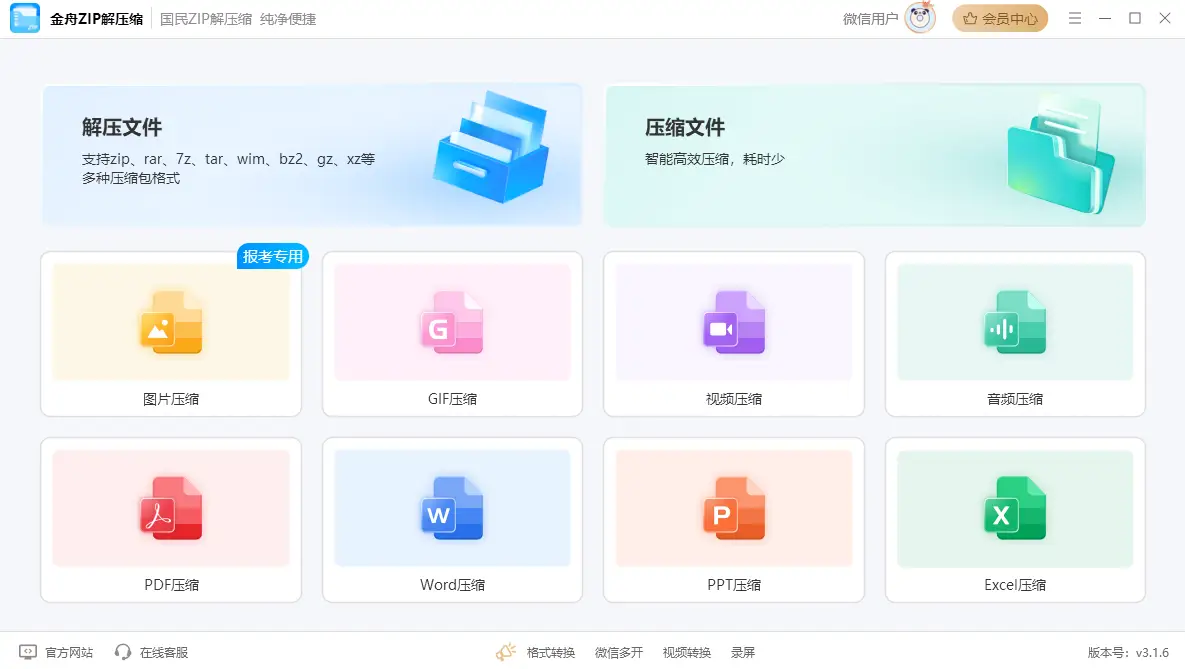Choose the Excel compression icon

[1015, 507]
